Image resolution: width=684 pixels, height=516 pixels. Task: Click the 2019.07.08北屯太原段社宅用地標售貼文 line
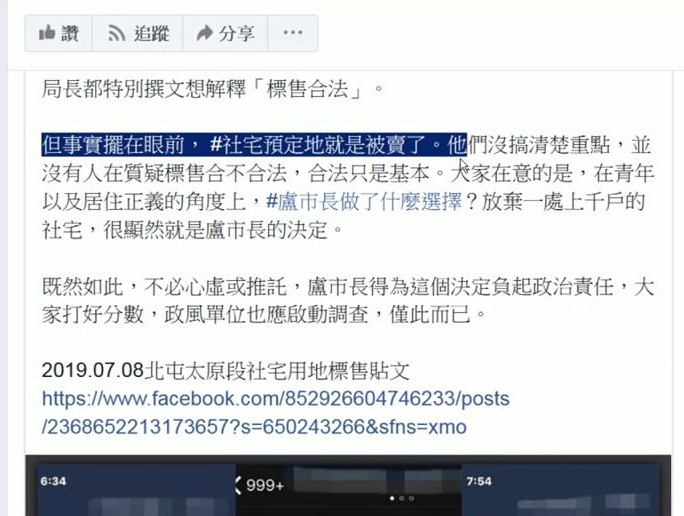226,371
